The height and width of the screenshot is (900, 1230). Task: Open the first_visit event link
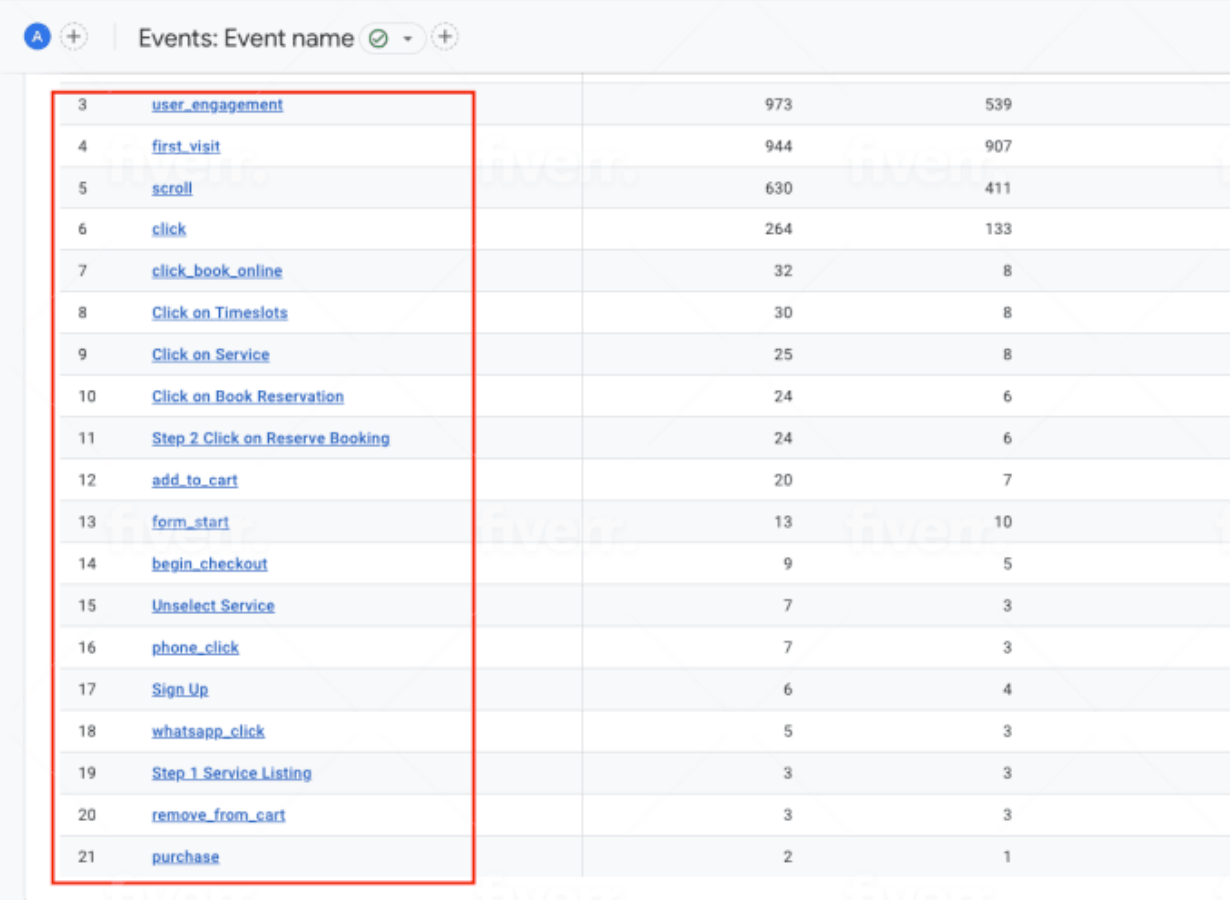[x=186, y=146]
